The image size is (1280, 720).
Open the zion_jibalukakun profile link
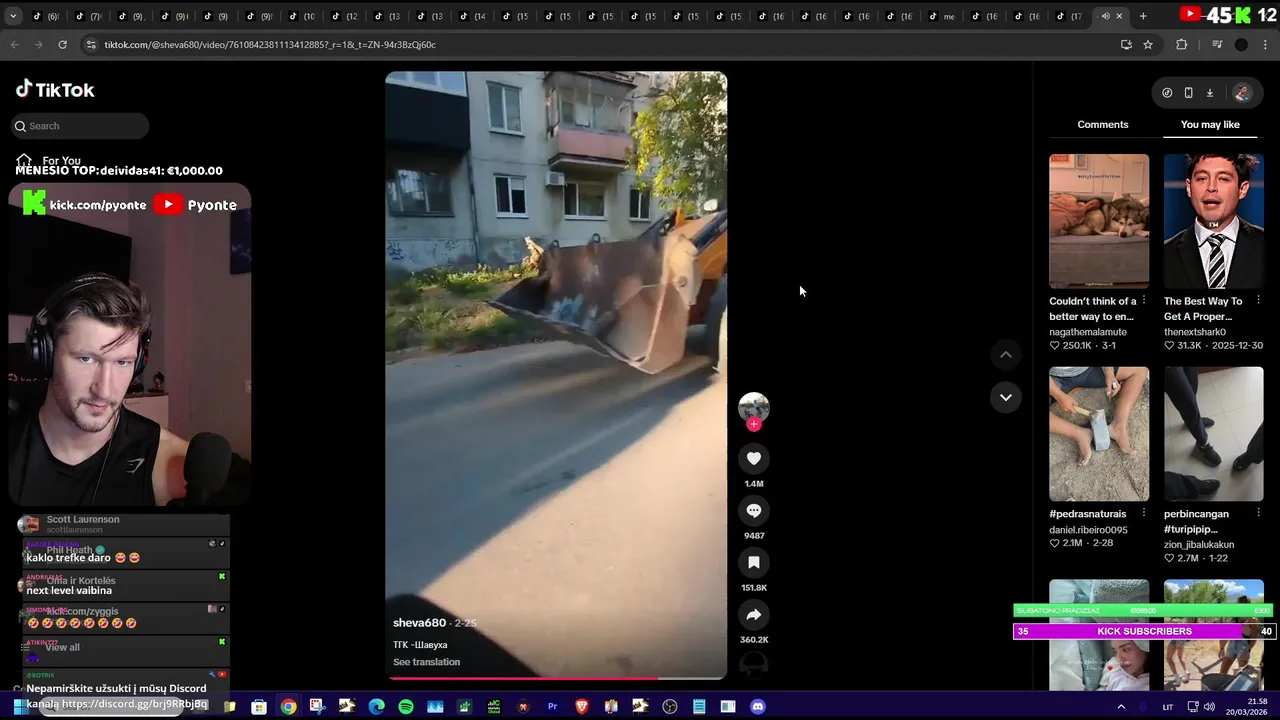tap(1199, 545)
